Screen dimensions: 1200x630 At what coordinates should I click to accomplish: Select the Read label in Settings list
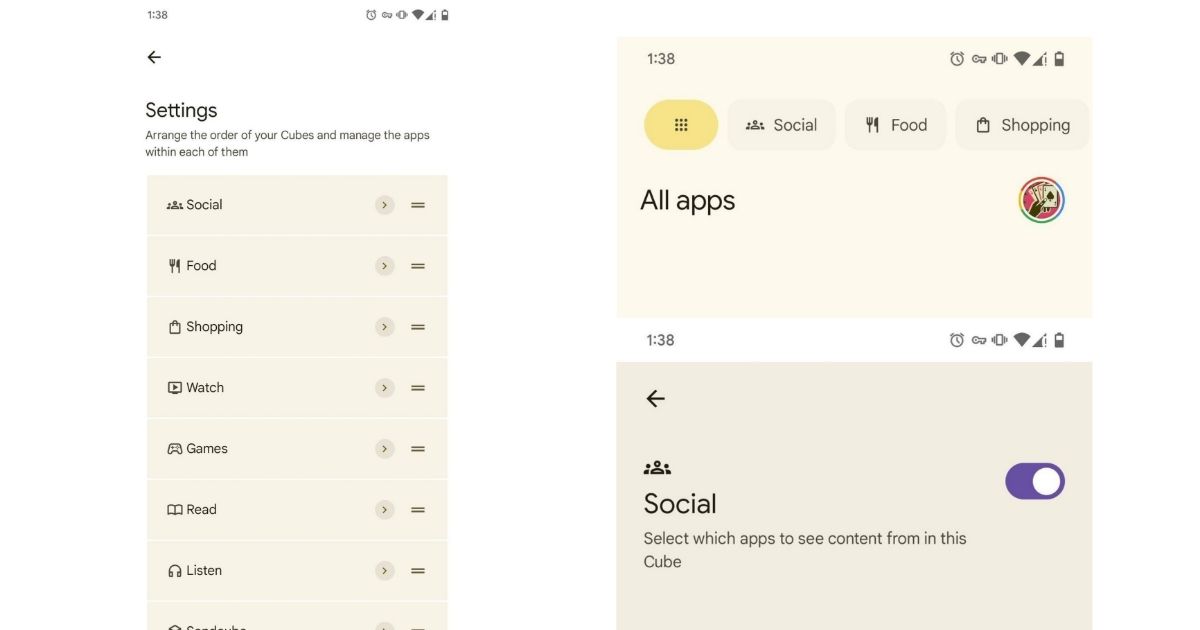point(201,510)
